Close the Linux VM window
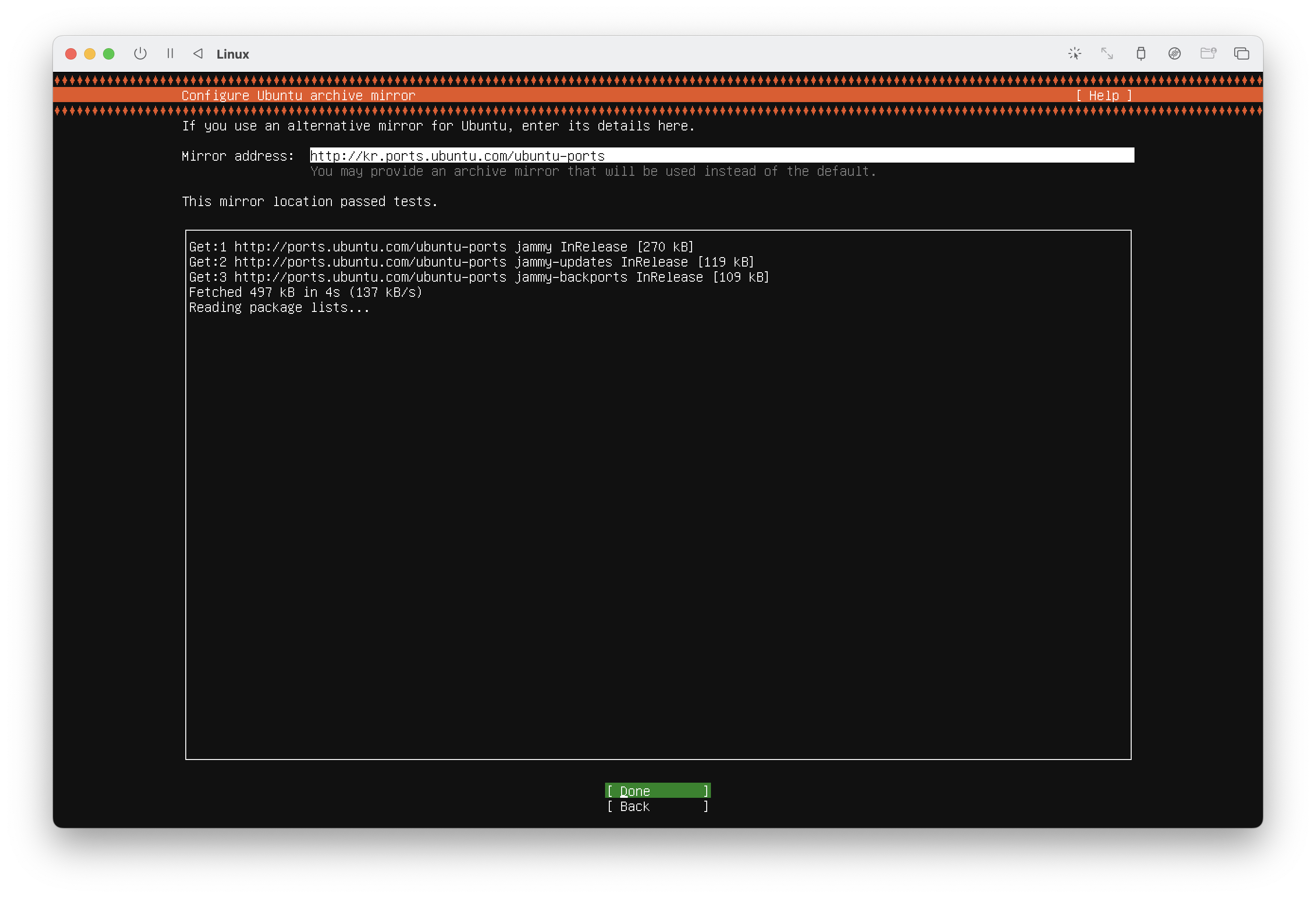Screen dimensions: 1316x898 (x=71, y=54)
